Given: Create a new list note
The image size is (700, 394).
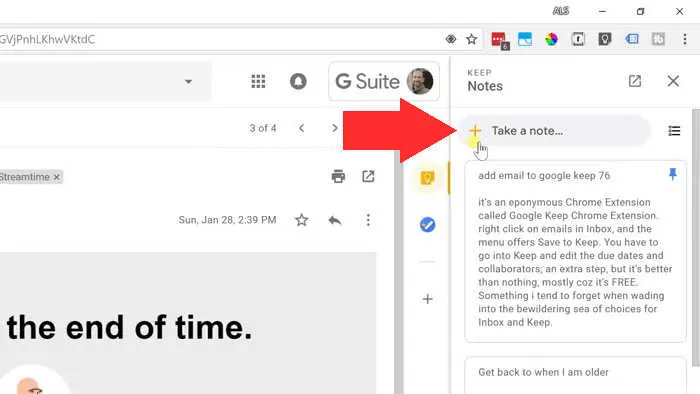Looking at the screenshot, I should pos(674,131).
